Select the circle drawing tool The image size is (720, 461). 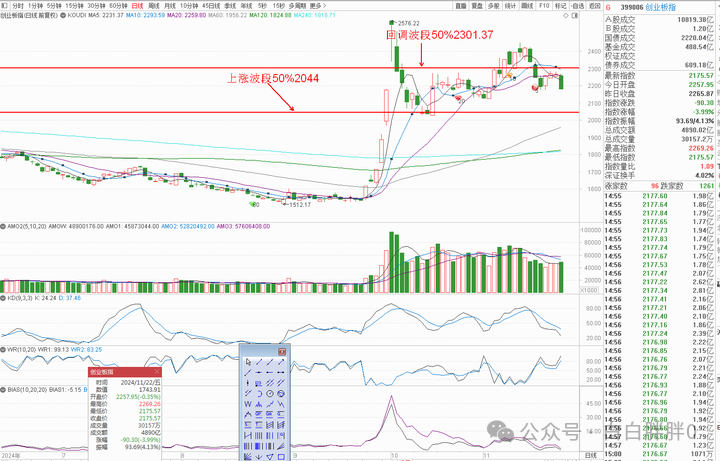click(x=270, y=394)
